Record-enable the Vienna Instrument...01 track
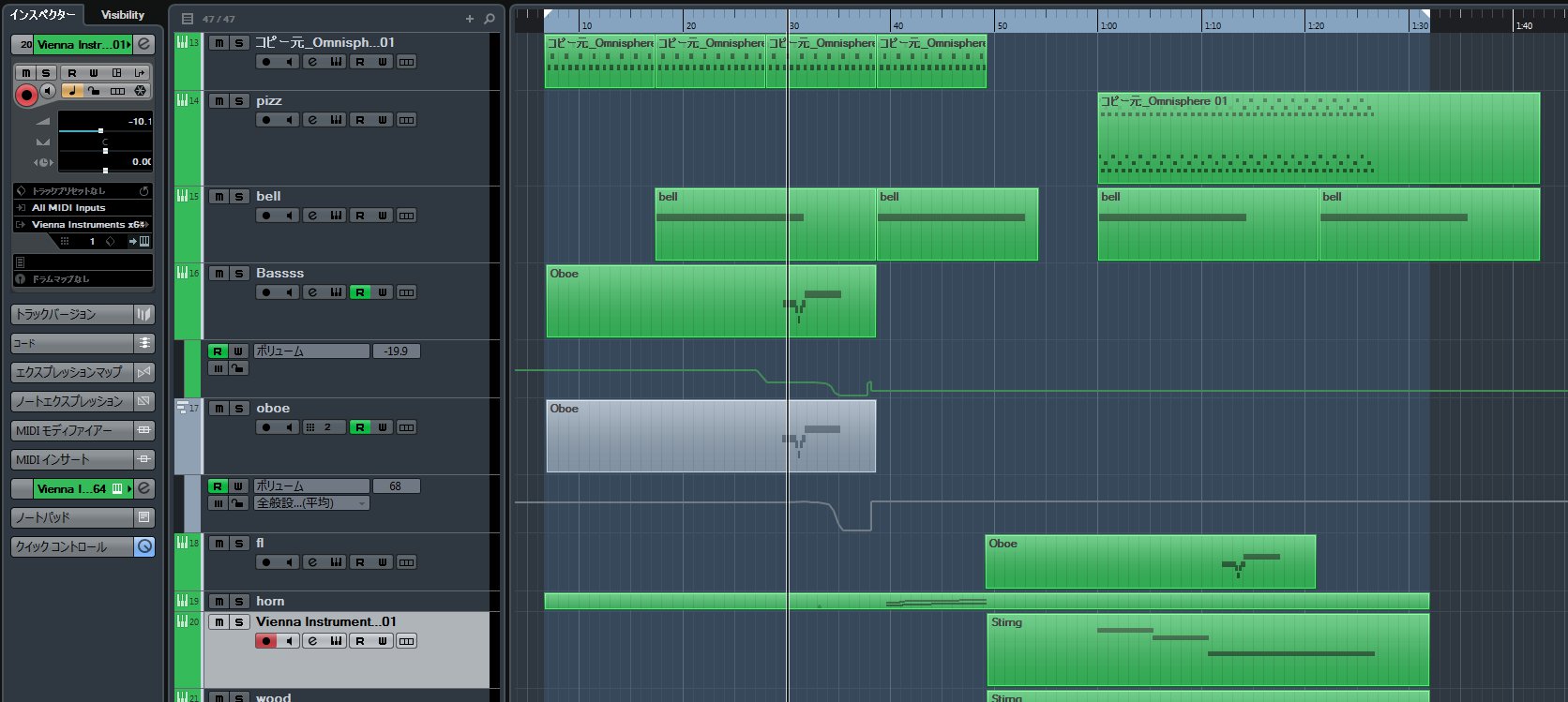Viewport: 1568px width, 702px height. (266, 641)
